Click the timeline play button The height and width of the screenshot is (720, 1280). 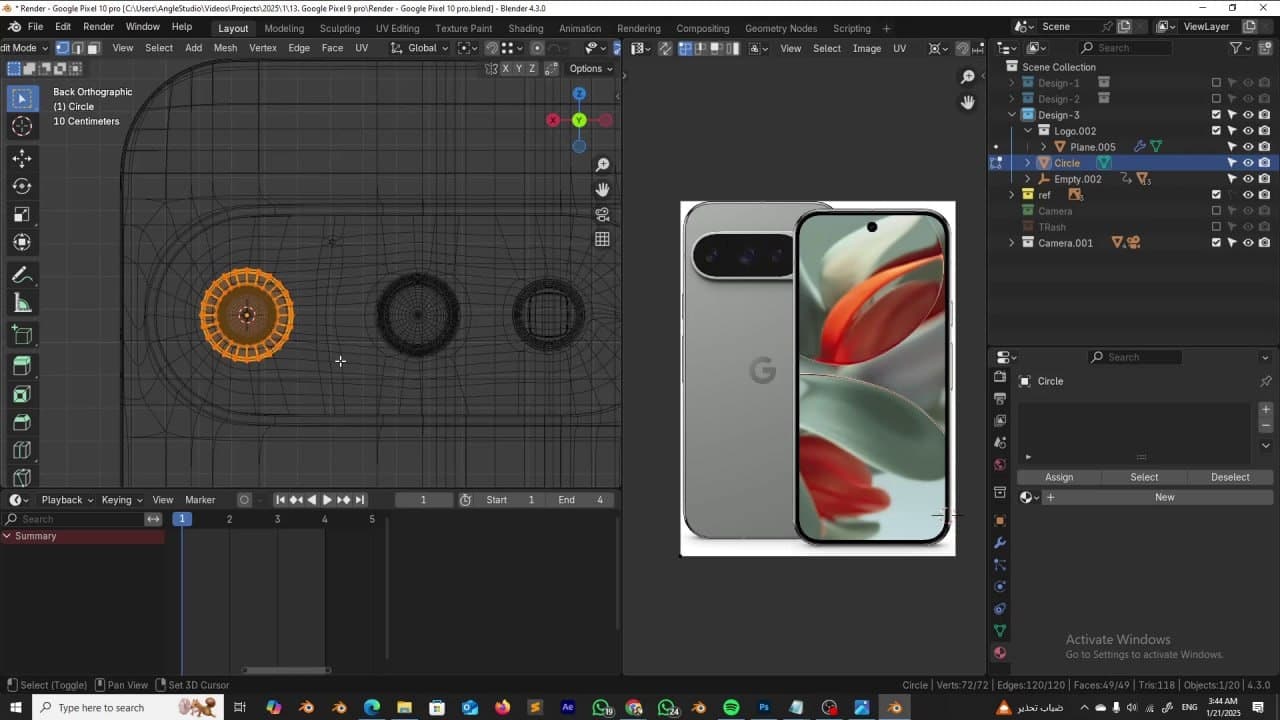point(327,500)
